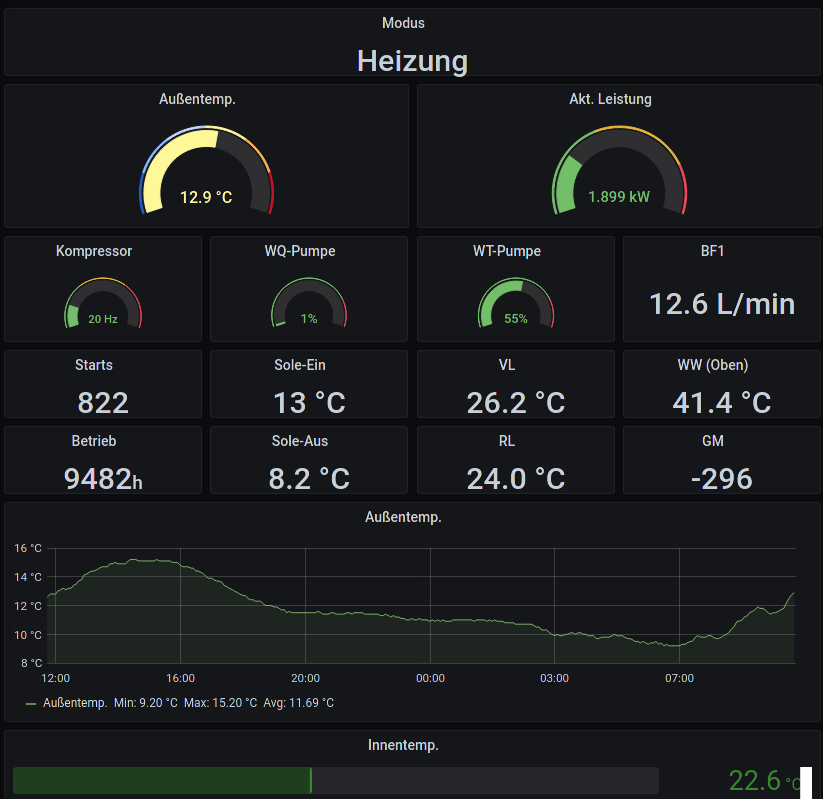The width and height of the screenshot is (823, 799).
Task: Click the Innentemp. green bar gauge
Action: [336, 781]
